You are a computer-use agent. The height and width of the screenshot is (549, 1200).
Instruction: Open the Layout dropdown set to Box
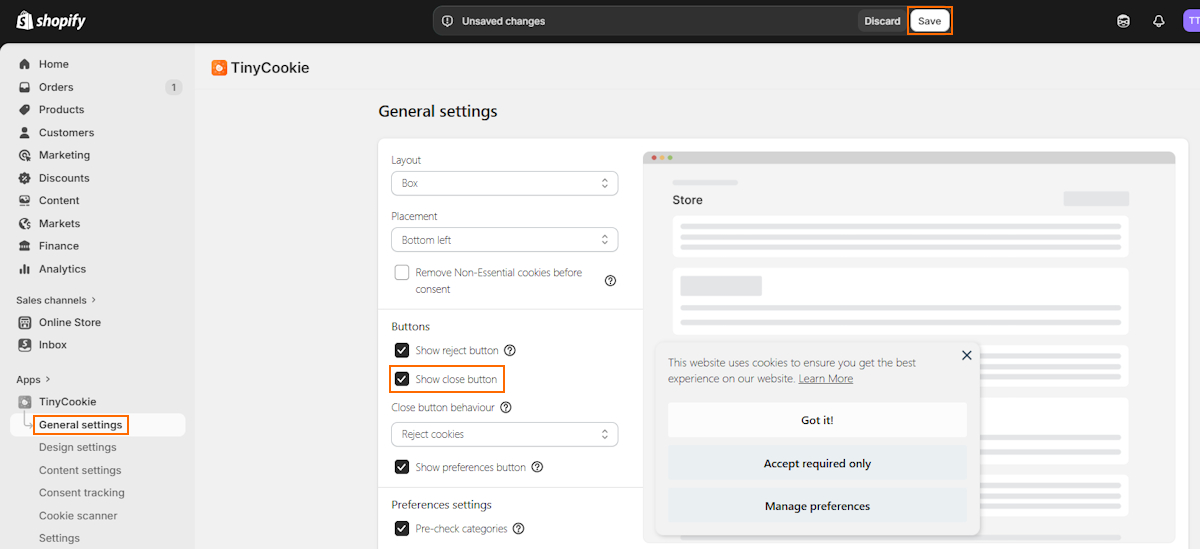point(504,183)
